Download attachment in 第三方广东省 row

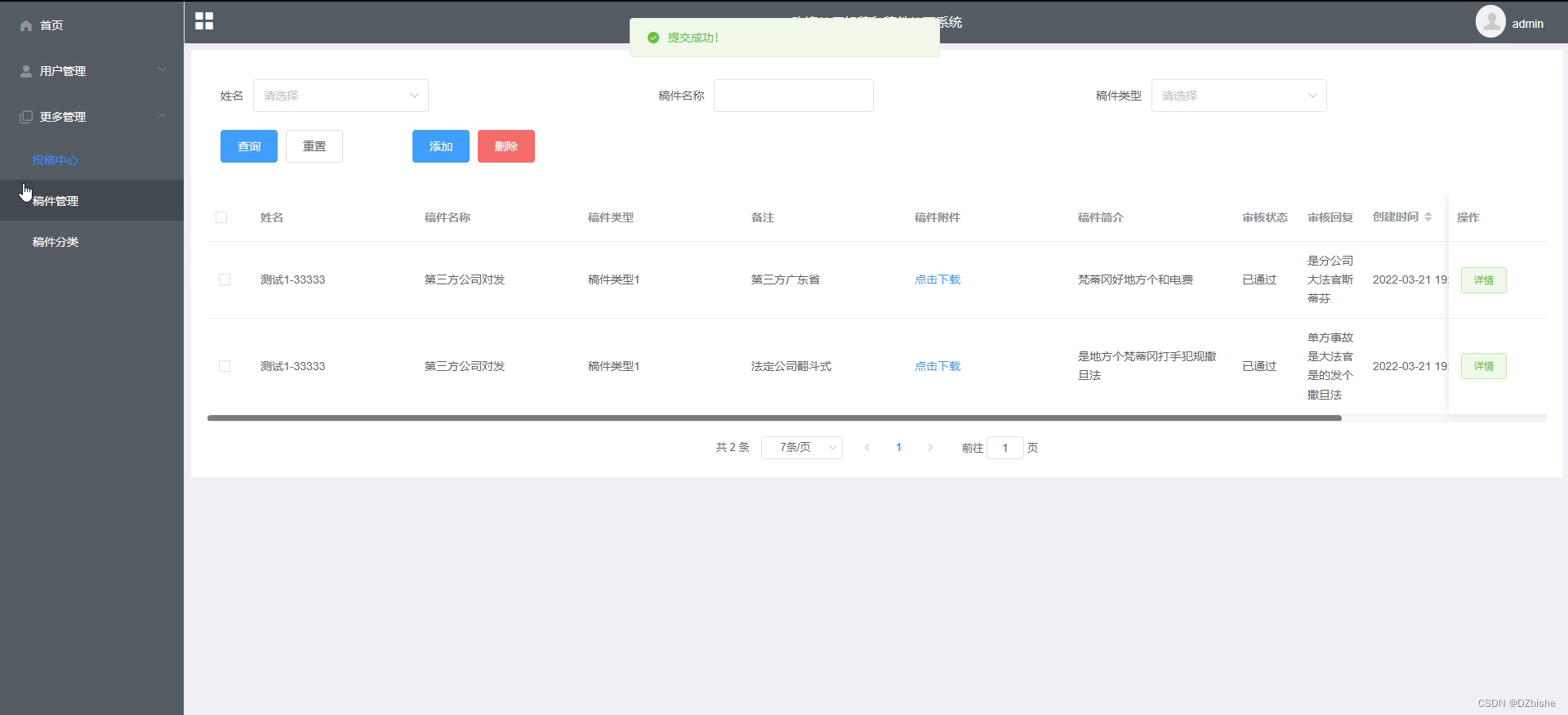[938, 279]
